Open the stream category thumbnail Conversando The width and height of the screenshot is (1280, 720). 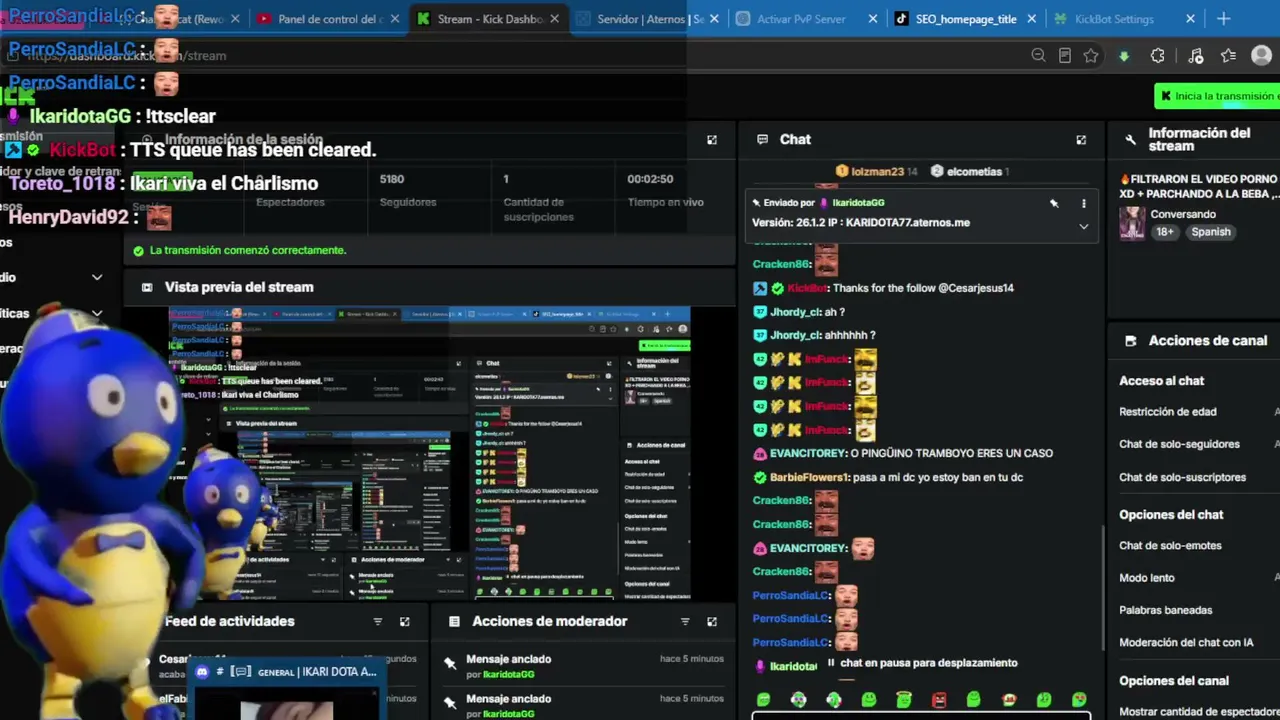click(x=1132, y=223)
